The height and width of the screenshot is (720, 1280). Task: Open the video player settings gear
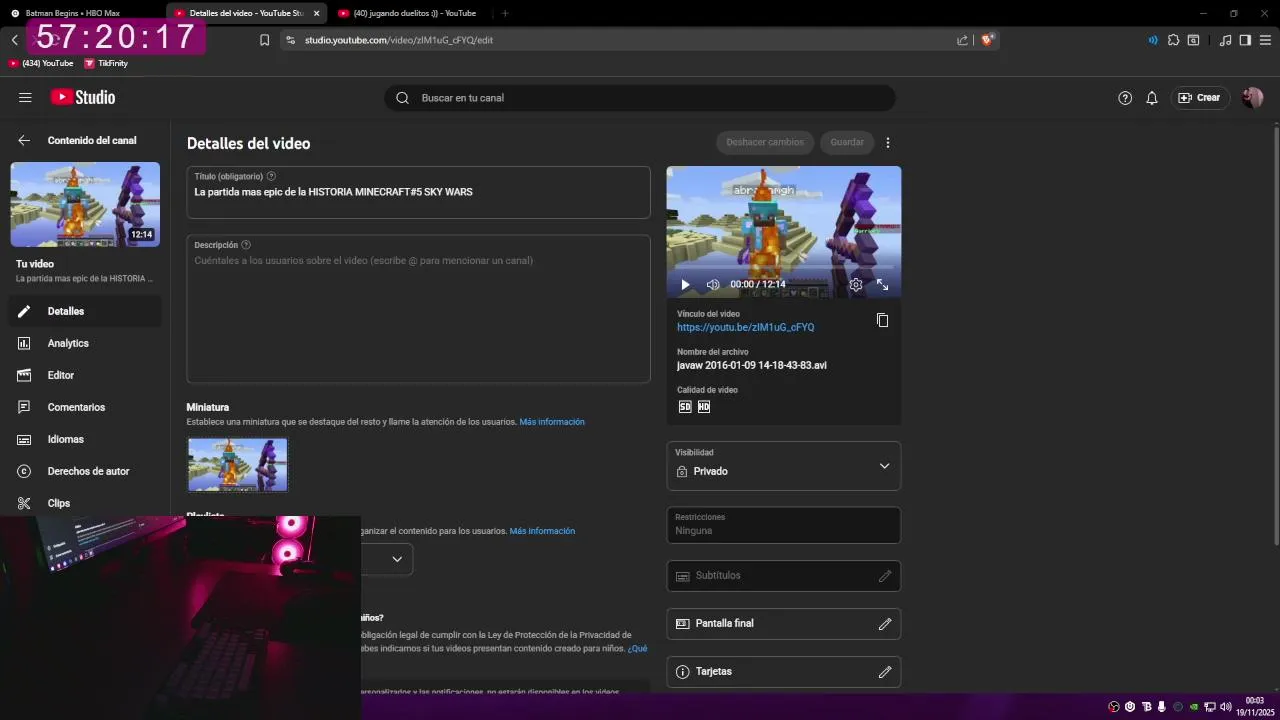856,285
